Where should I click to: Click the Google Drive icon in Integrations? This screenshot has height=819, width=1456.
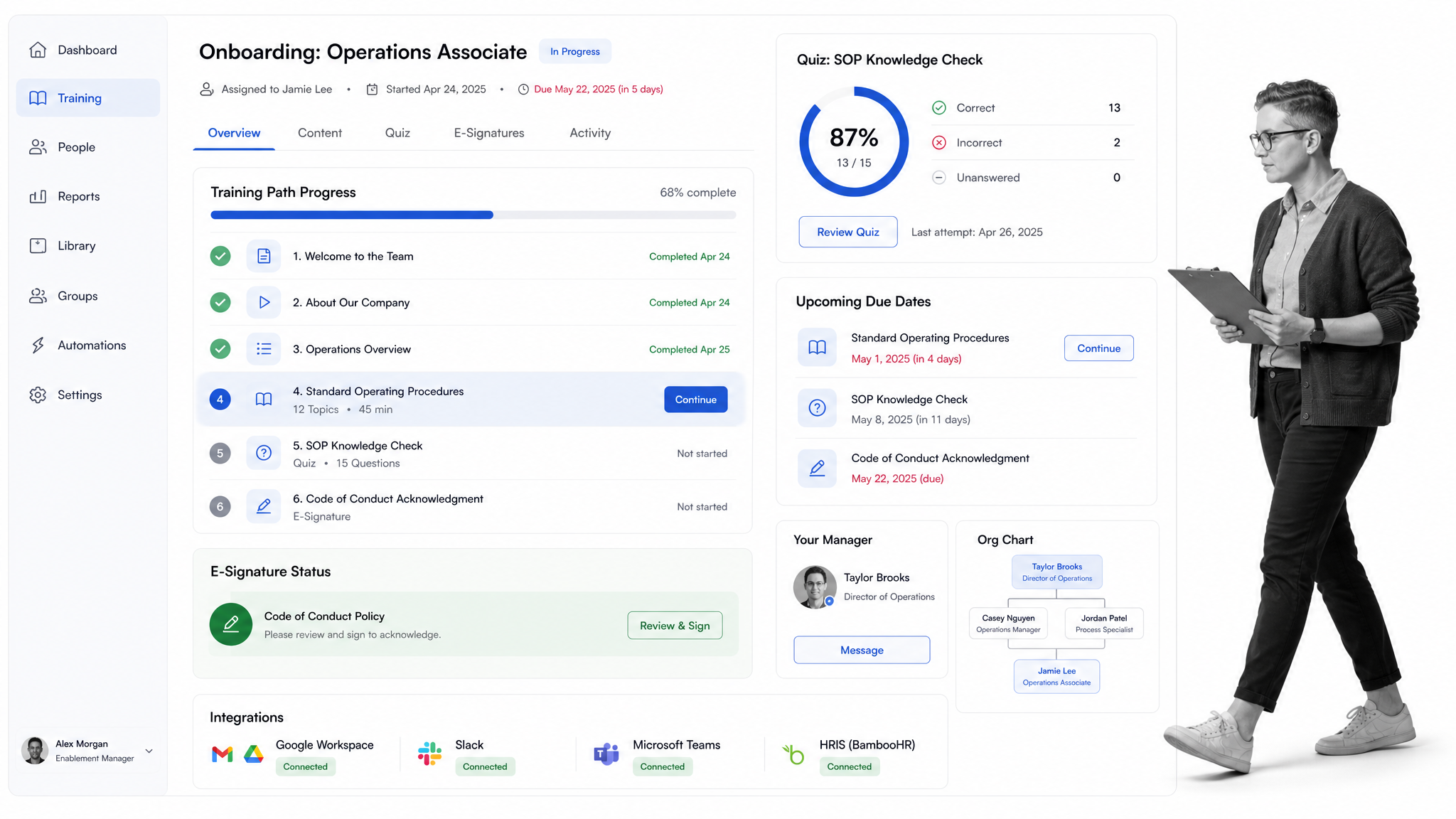[254, 754]
